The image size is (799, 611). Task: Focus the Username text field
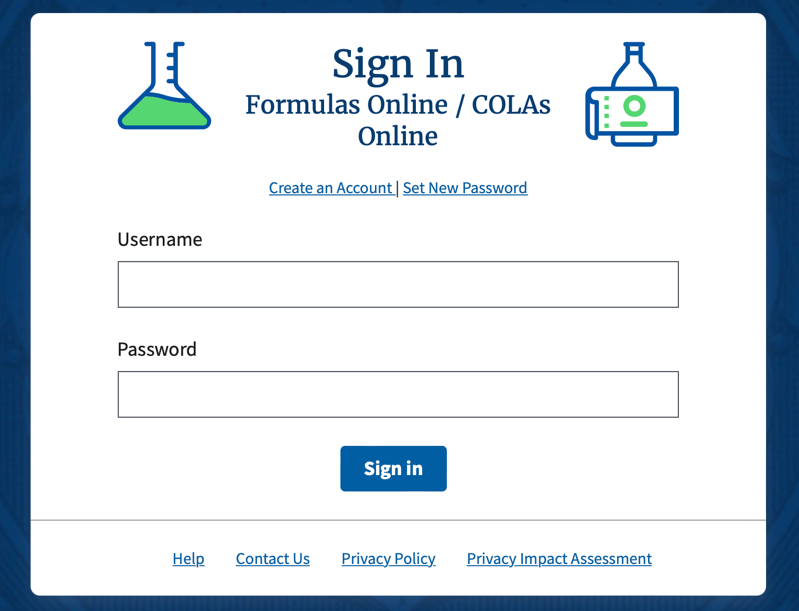[x=398, y=285]
